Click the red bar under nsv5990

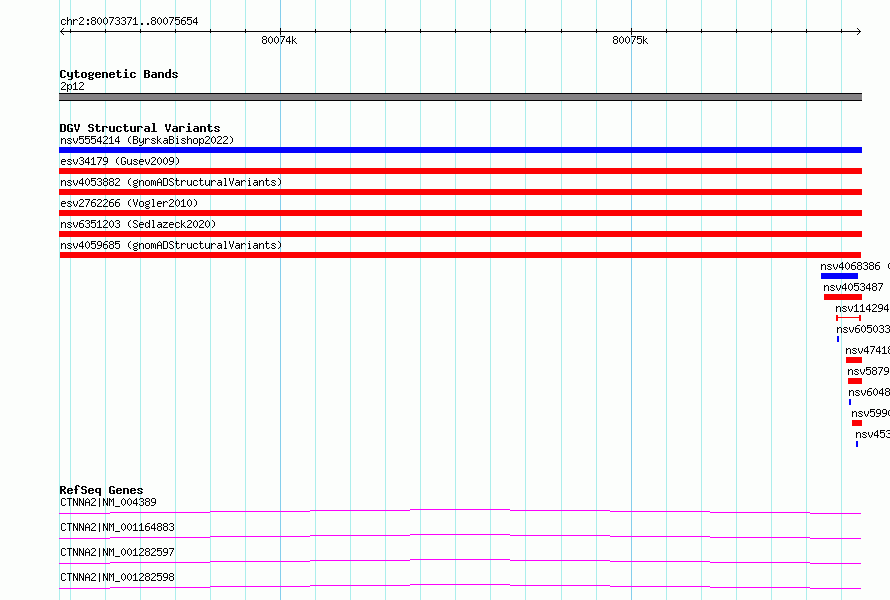857,423
